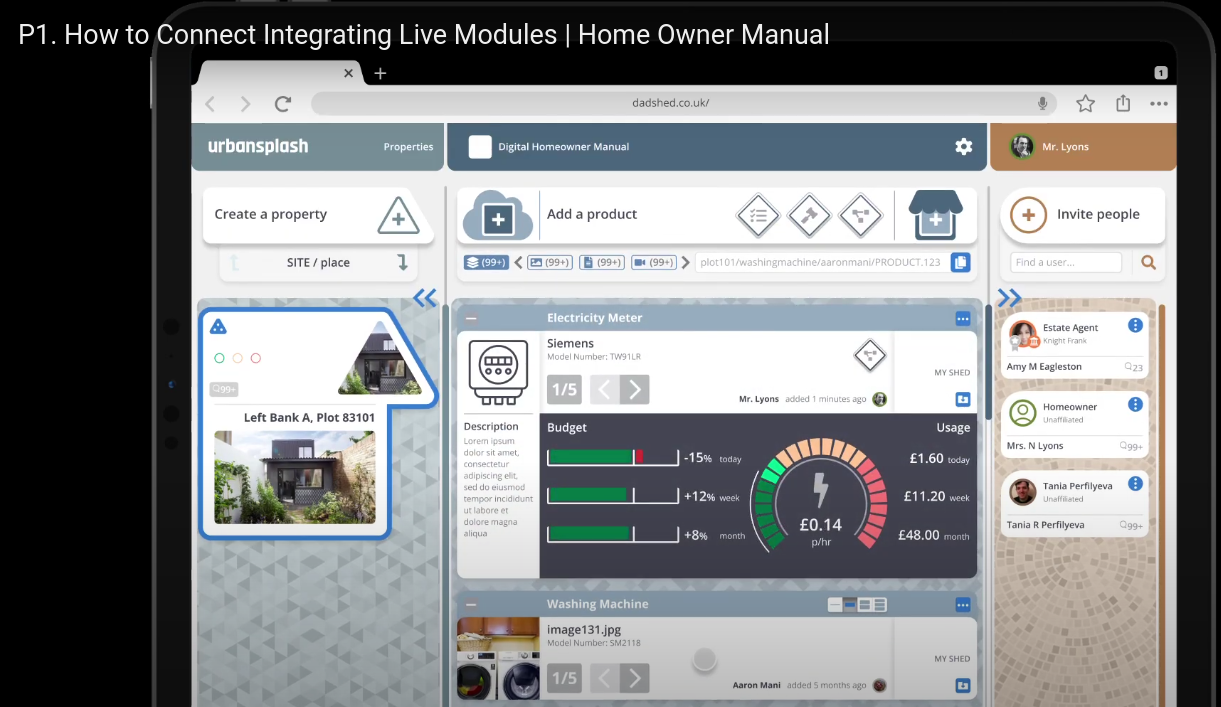1221x707 pixels.
Task: Bookmark page with the browser star icon
Action: (x=1085, y=103)
